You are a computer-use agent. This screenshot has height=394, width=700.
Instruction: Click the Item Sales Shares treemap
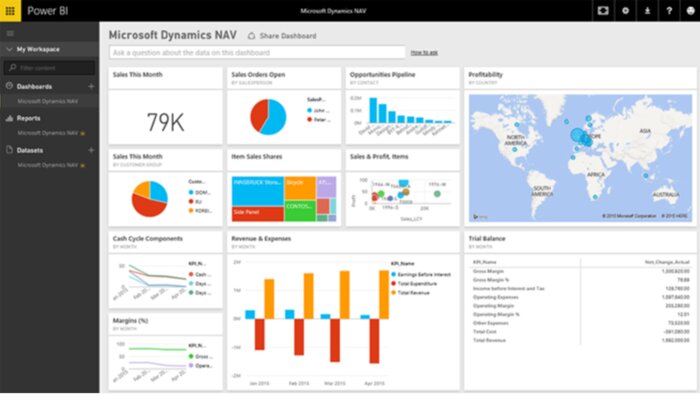[283, 199]
